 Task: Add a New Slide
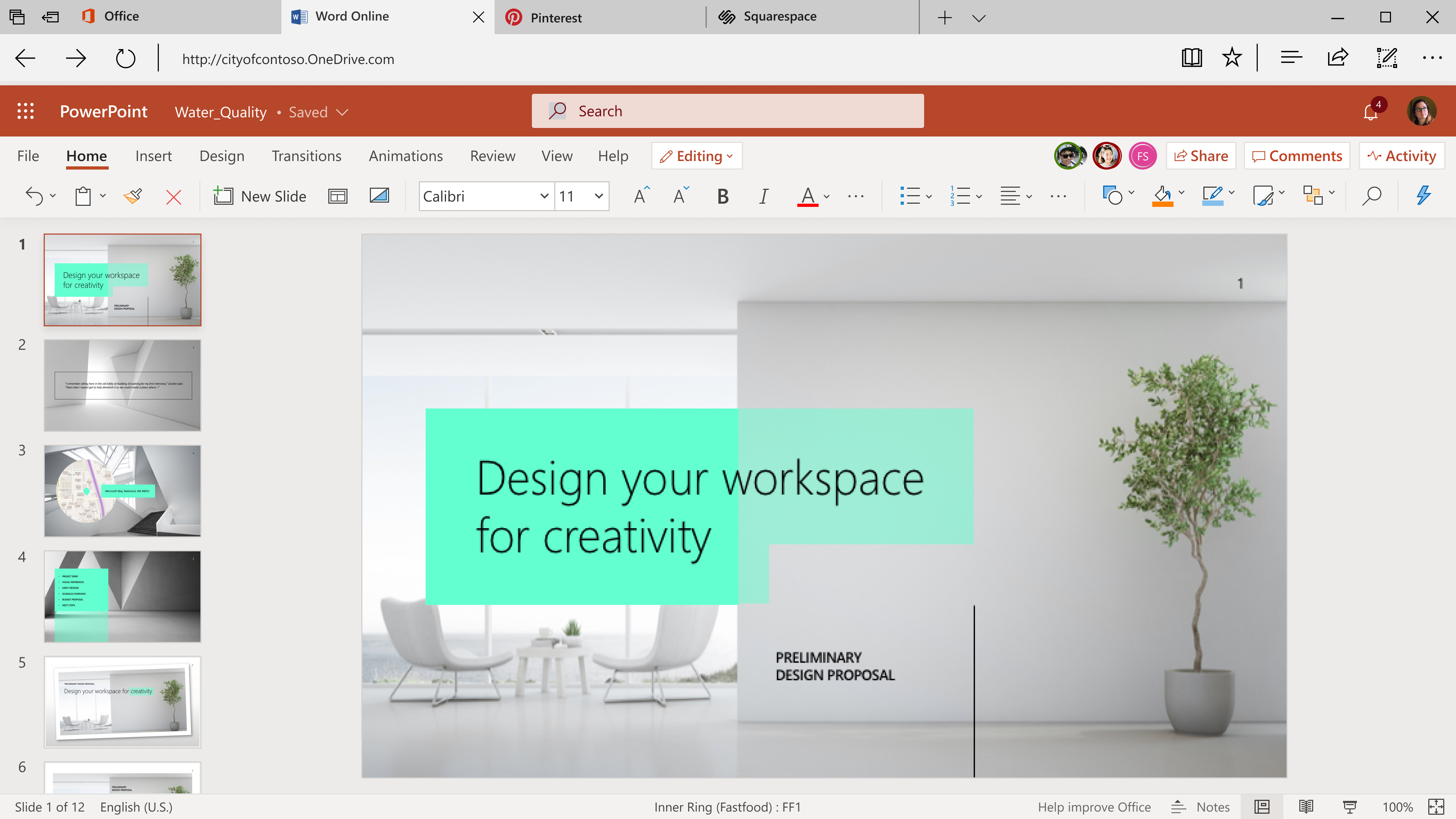click(260, 196)
